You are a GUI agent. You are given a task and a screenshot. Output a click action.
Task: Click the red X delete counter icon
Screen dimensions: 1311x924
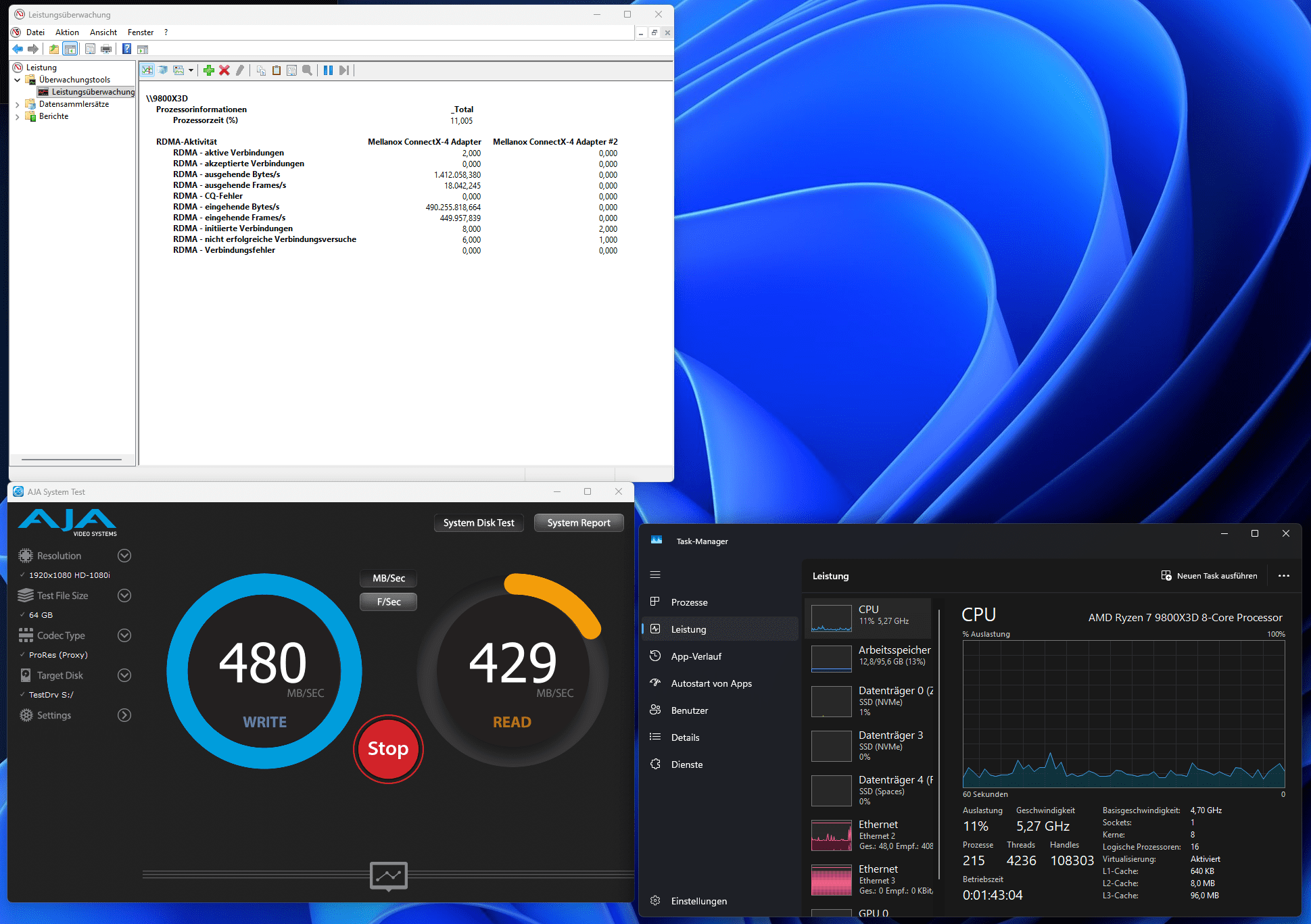click(x=224, y=70)
